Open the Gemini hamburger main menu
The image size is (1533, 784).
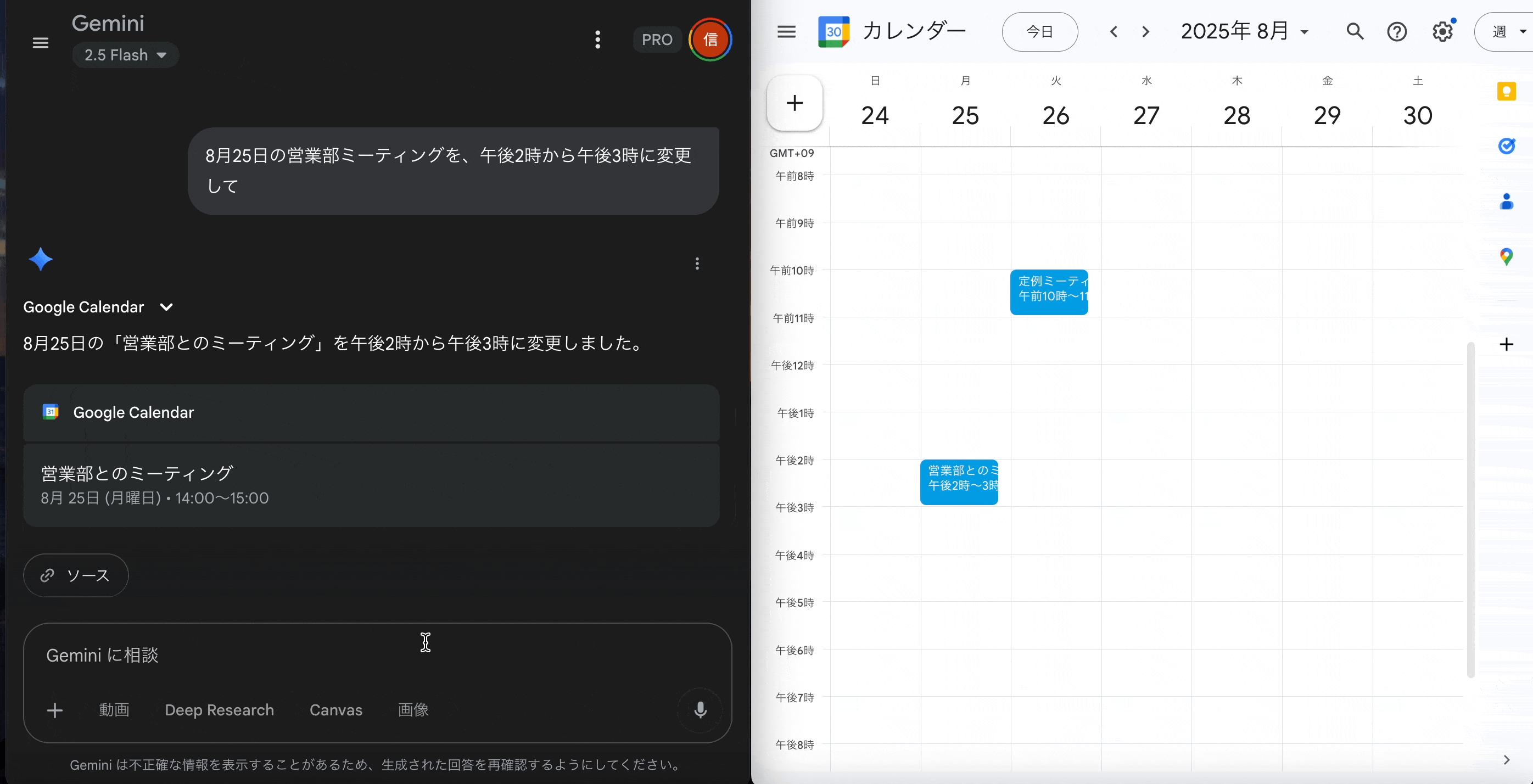(x=41, y=43)
